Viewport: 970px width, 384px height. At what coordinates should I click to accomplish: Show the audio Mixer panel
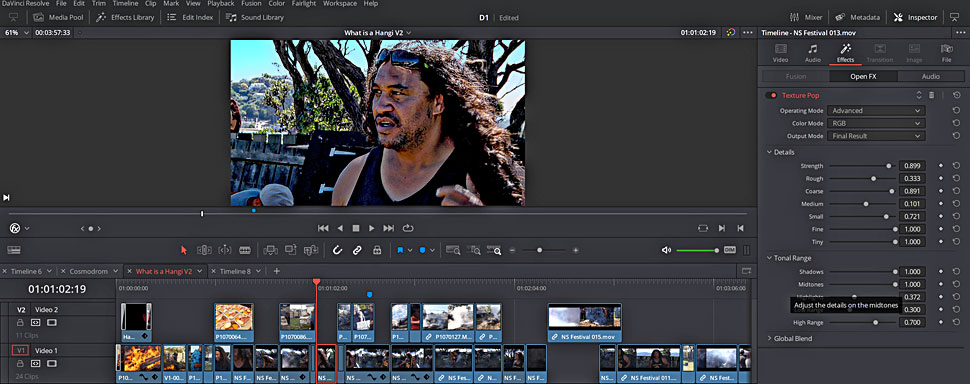click(x=806, y=17)
